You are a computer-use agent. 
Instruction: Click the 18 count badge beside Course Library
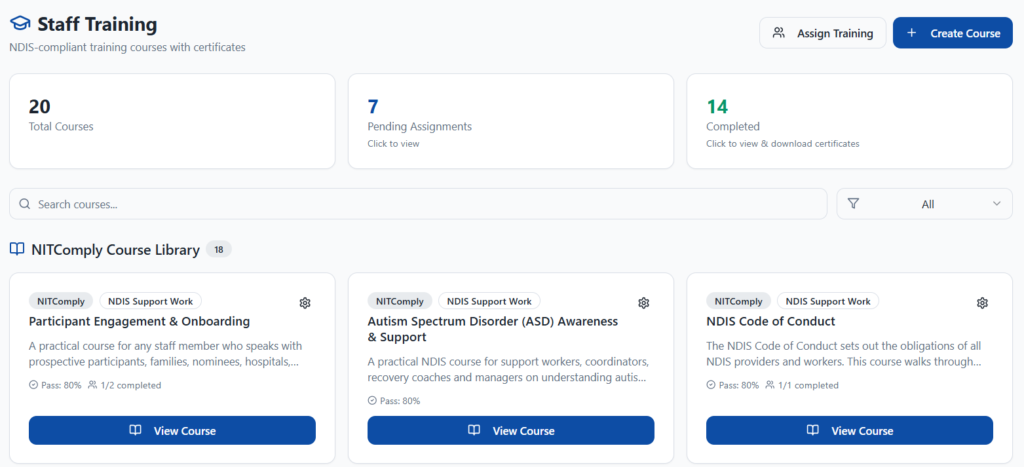[219, 250]
